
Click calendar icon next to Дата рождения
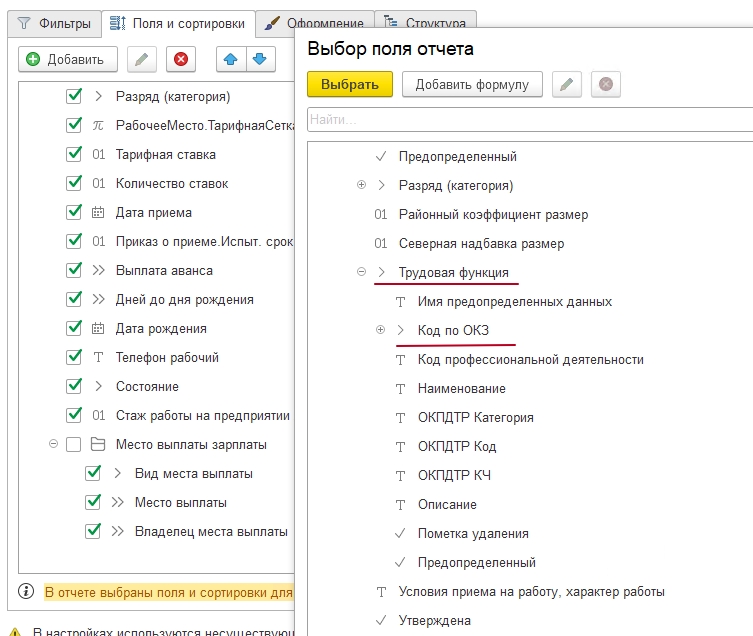coord(98,329)
